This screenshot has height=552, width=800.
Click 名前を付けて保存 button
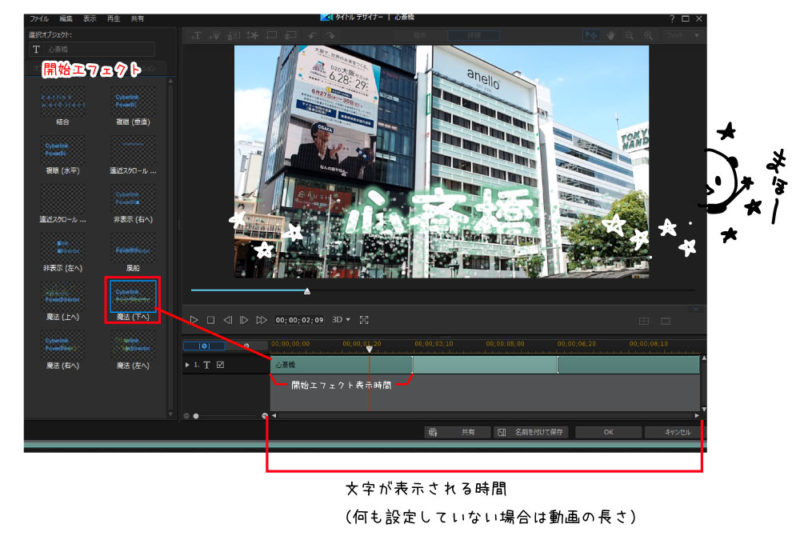(531, 432)
